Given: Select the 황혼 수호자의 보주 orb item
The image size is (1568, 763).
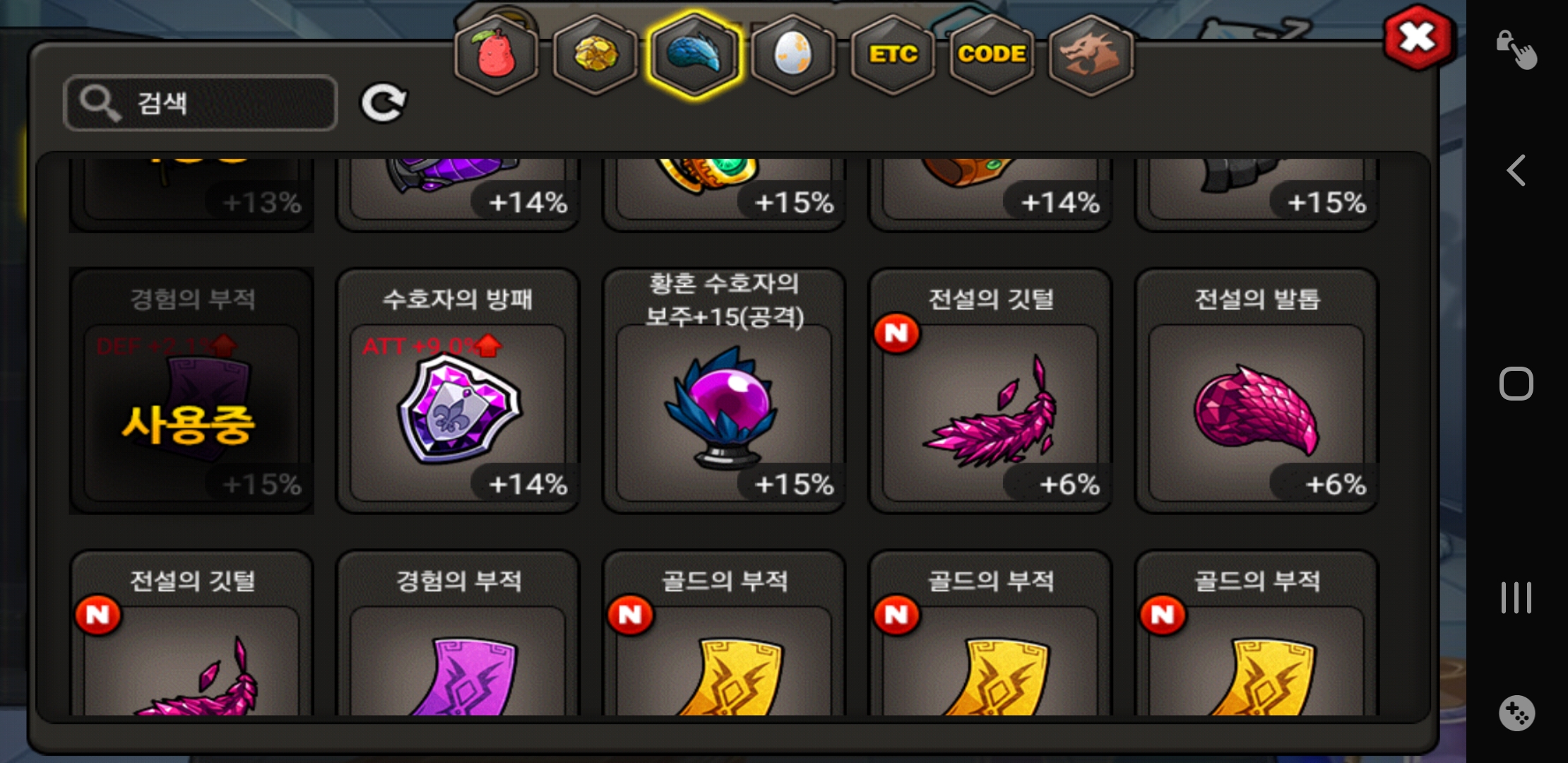Looking at the screenshot, I should [724, 391].
